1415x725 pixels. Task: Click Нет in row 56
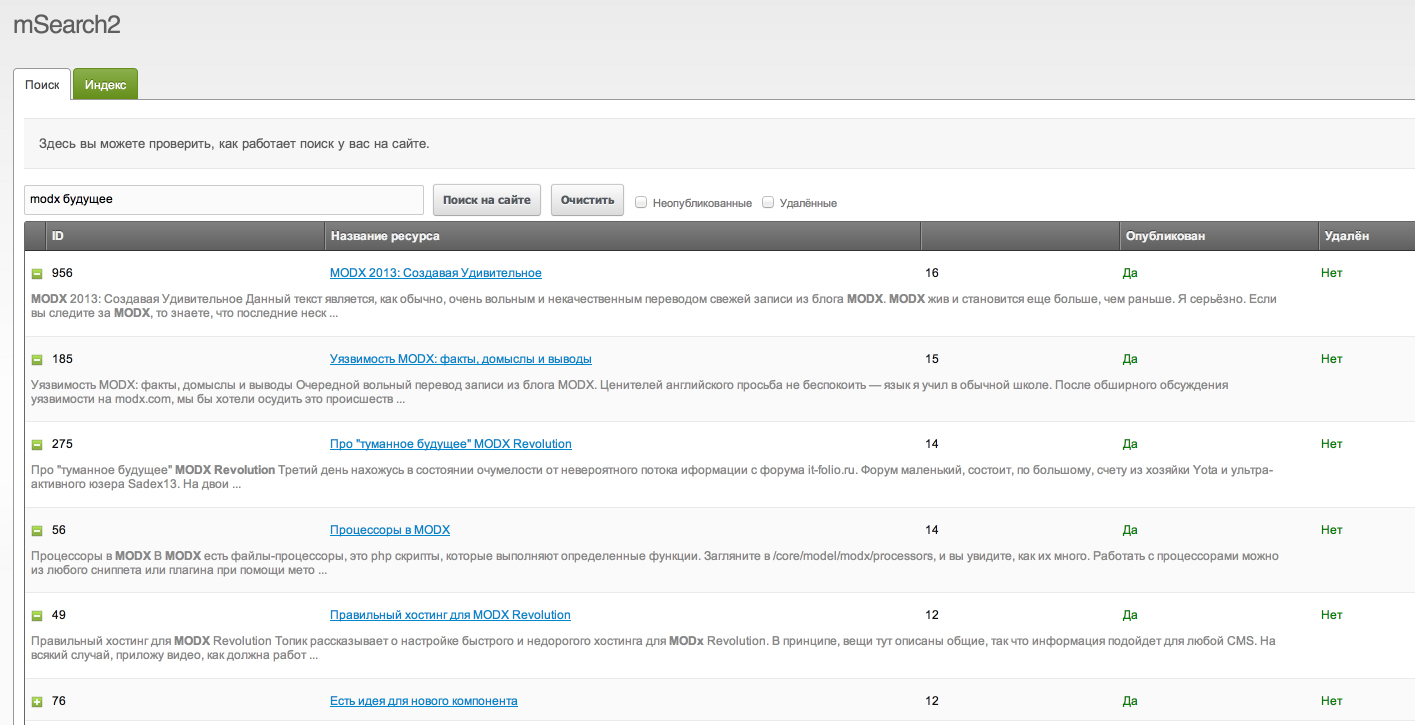tap(1331, 530)
